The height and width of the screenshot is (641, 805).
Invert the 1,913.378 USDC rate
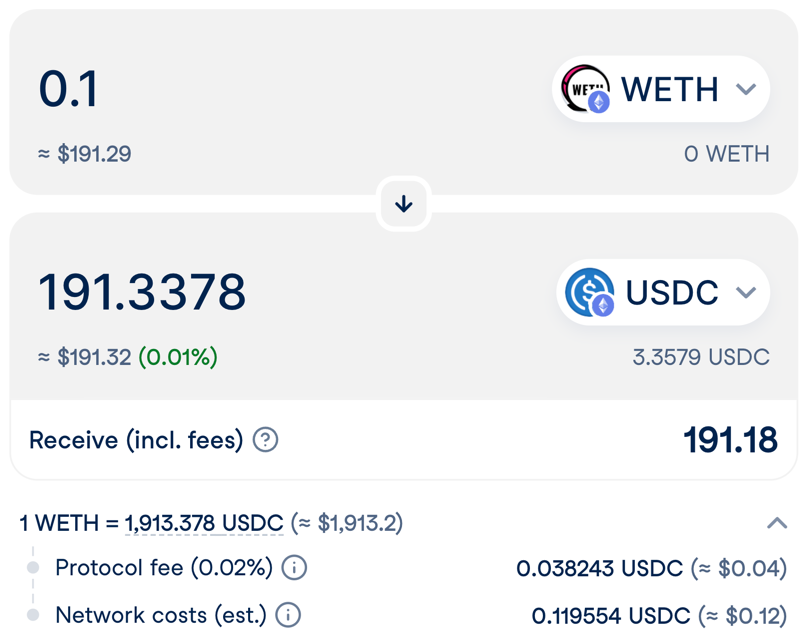coord(204,523)
